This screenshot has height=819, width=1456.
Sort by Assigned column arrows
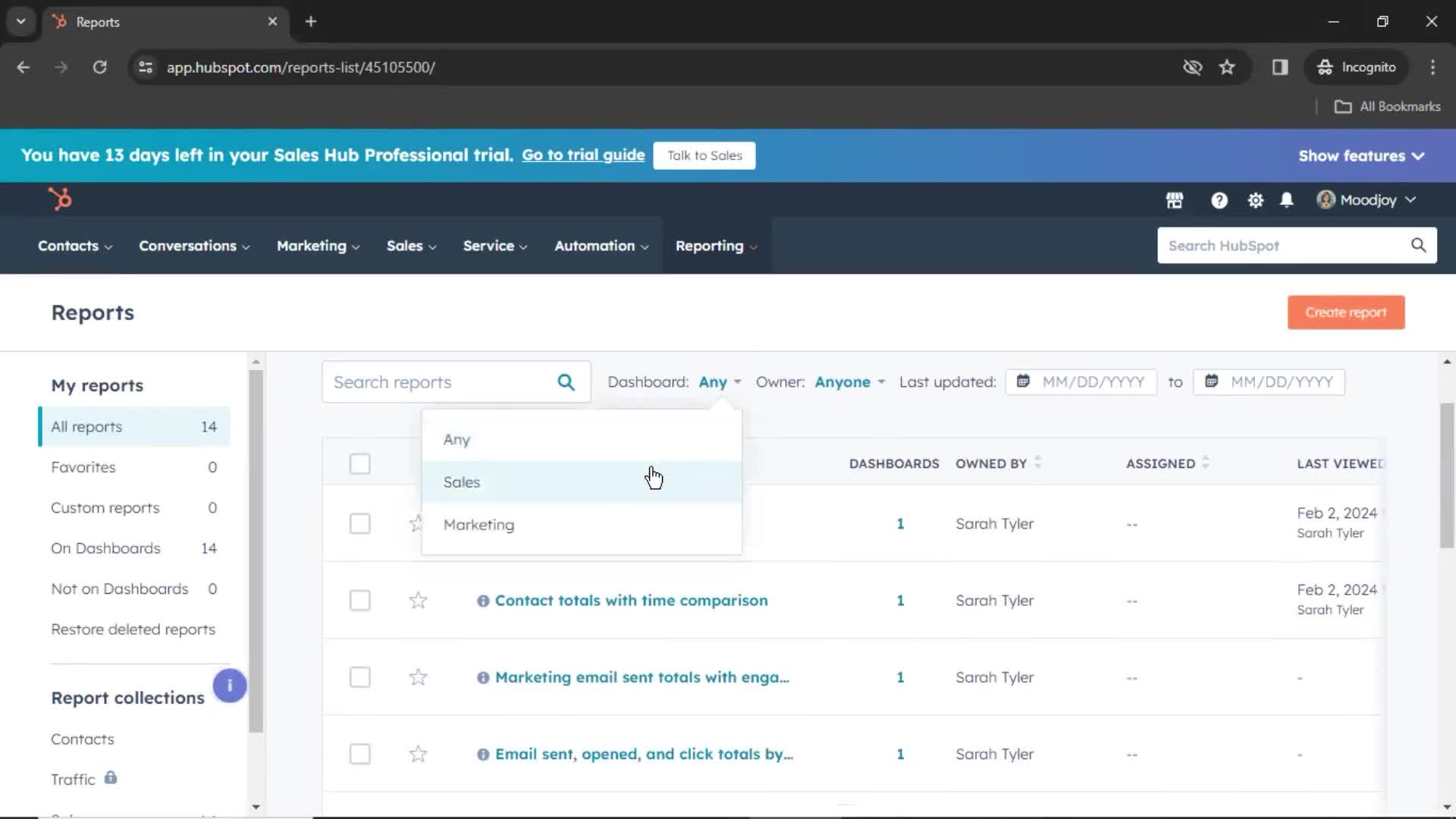[1205, 462]
